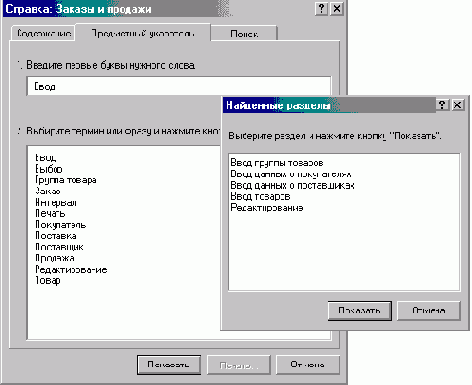Viewport: 472px width, 385px height.
Task: Select the Предметный указатель tab
Action: tap(143, 33)
